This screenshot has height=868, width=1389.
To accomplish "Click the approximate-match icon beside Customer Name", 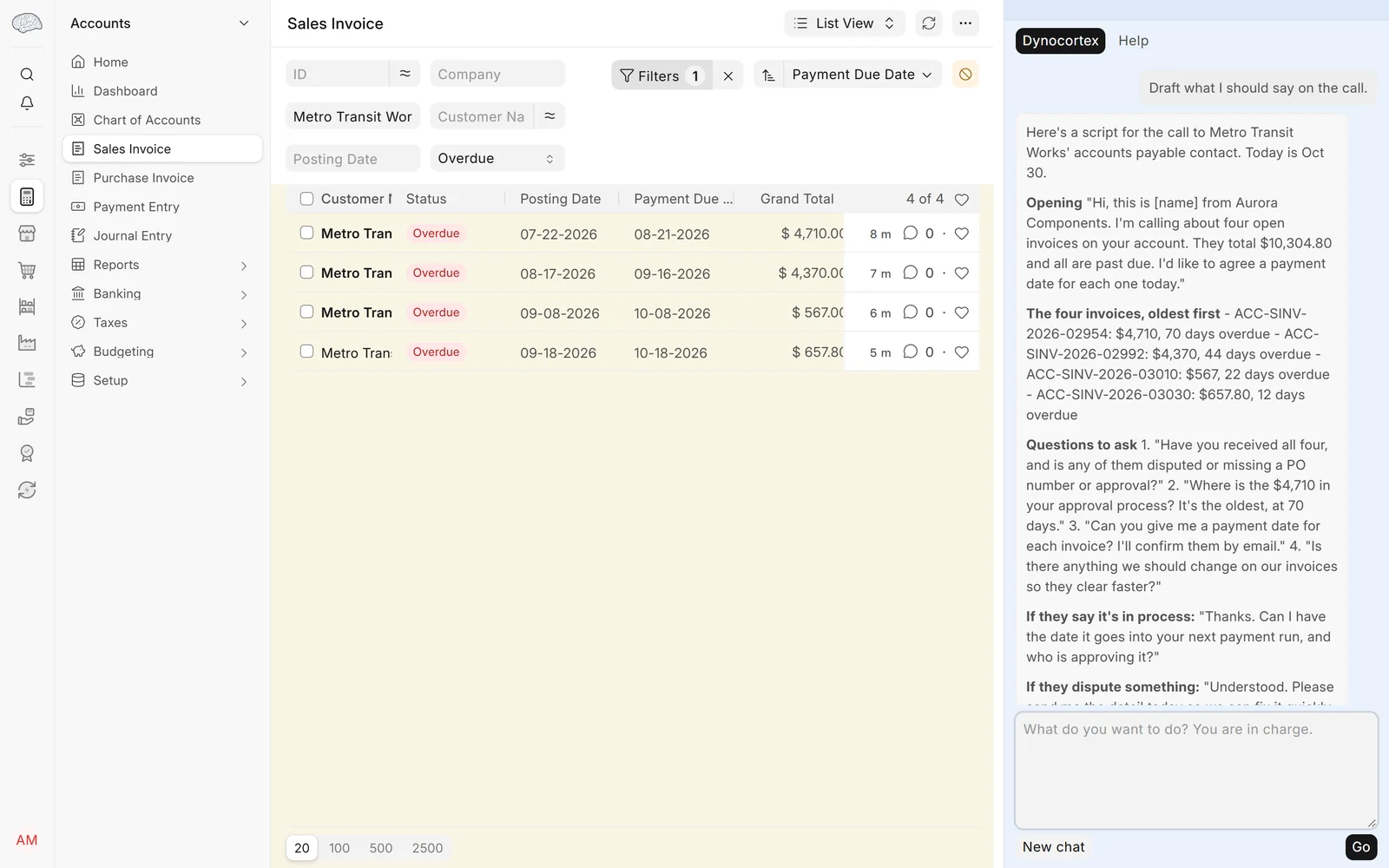I will coord(550,116).
